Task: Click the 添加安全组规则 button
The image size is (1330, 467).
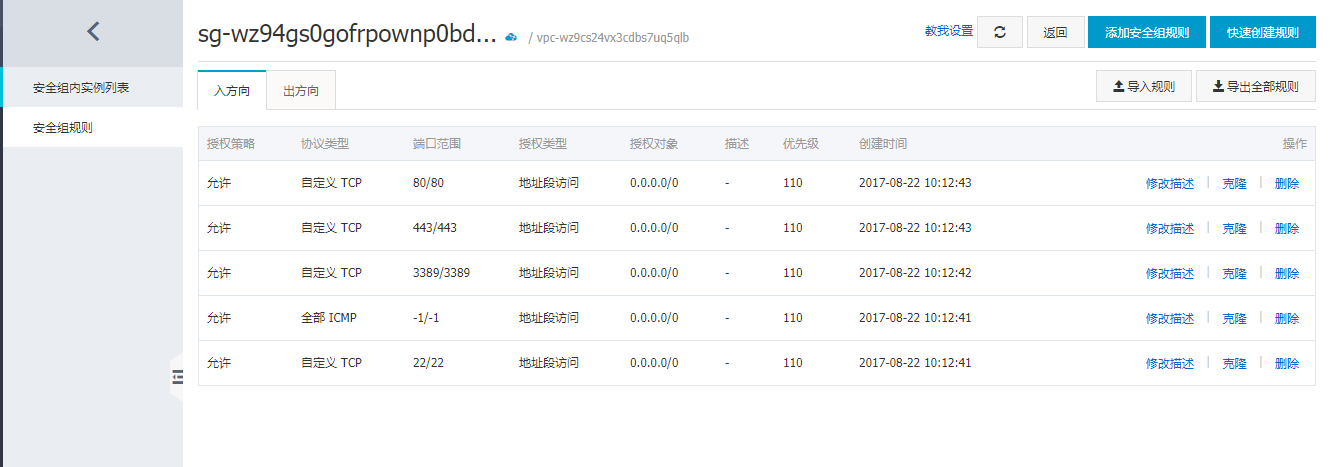Action: 1147,32
